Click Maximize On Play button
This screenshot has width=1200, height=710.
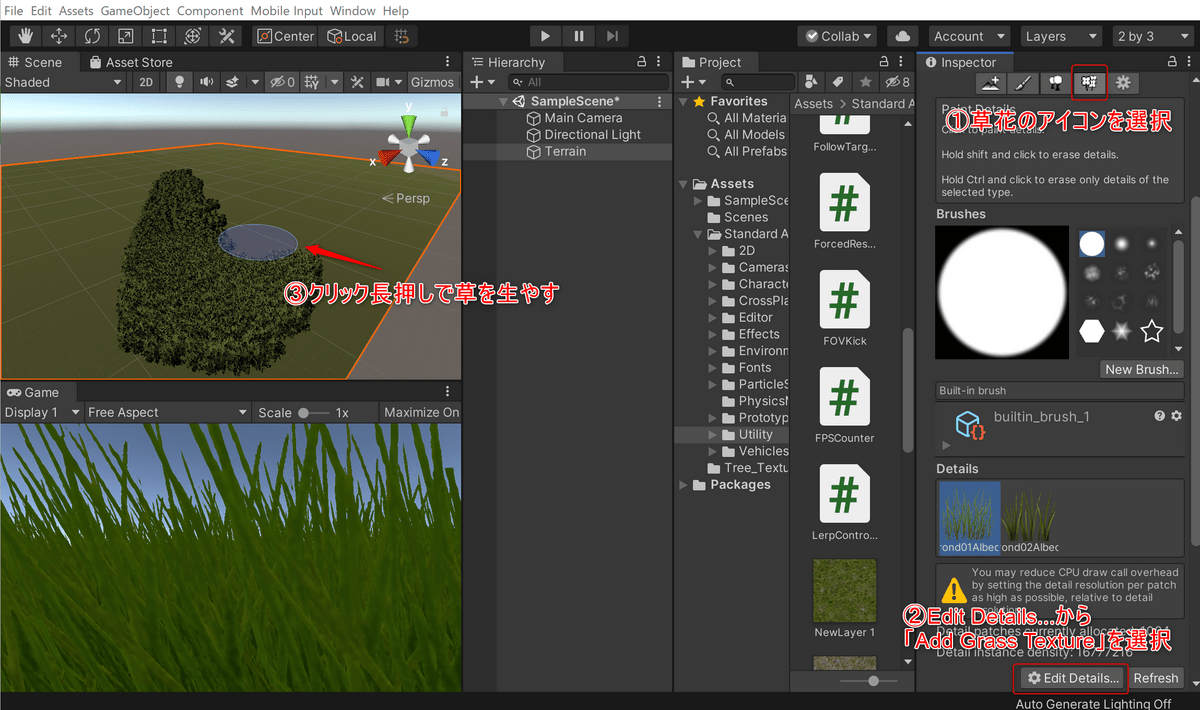pyautogui.click(x=421, y=412)
